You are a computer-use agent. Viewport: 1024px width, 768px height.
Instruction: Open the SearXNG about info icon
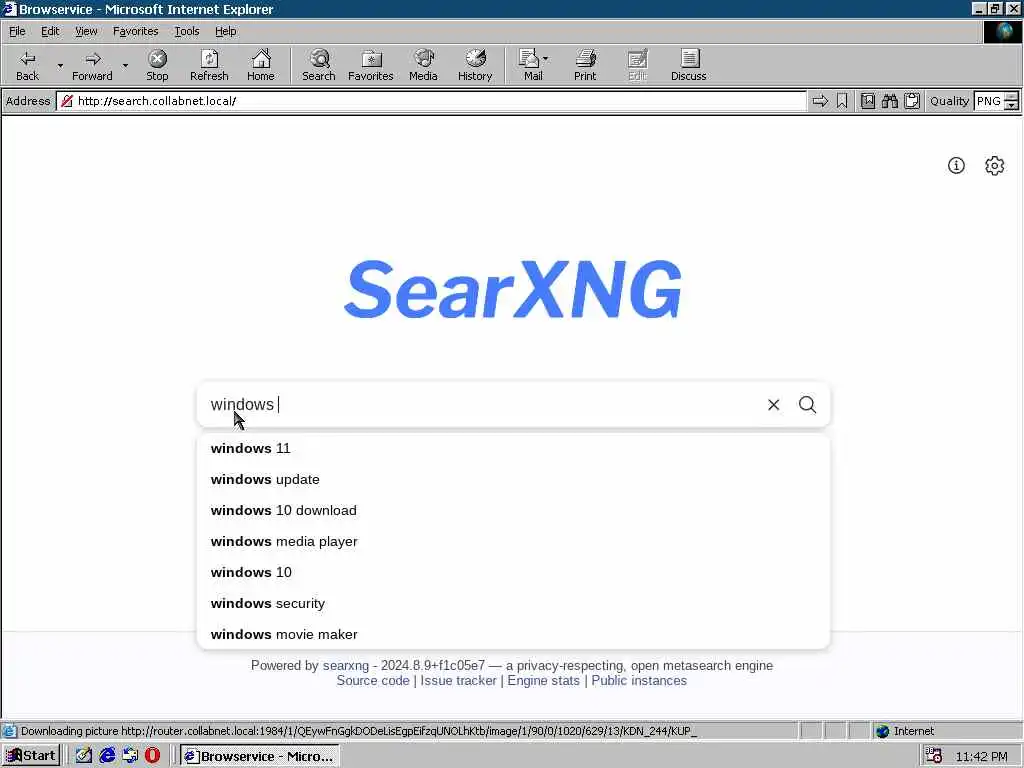pos(956,166)
